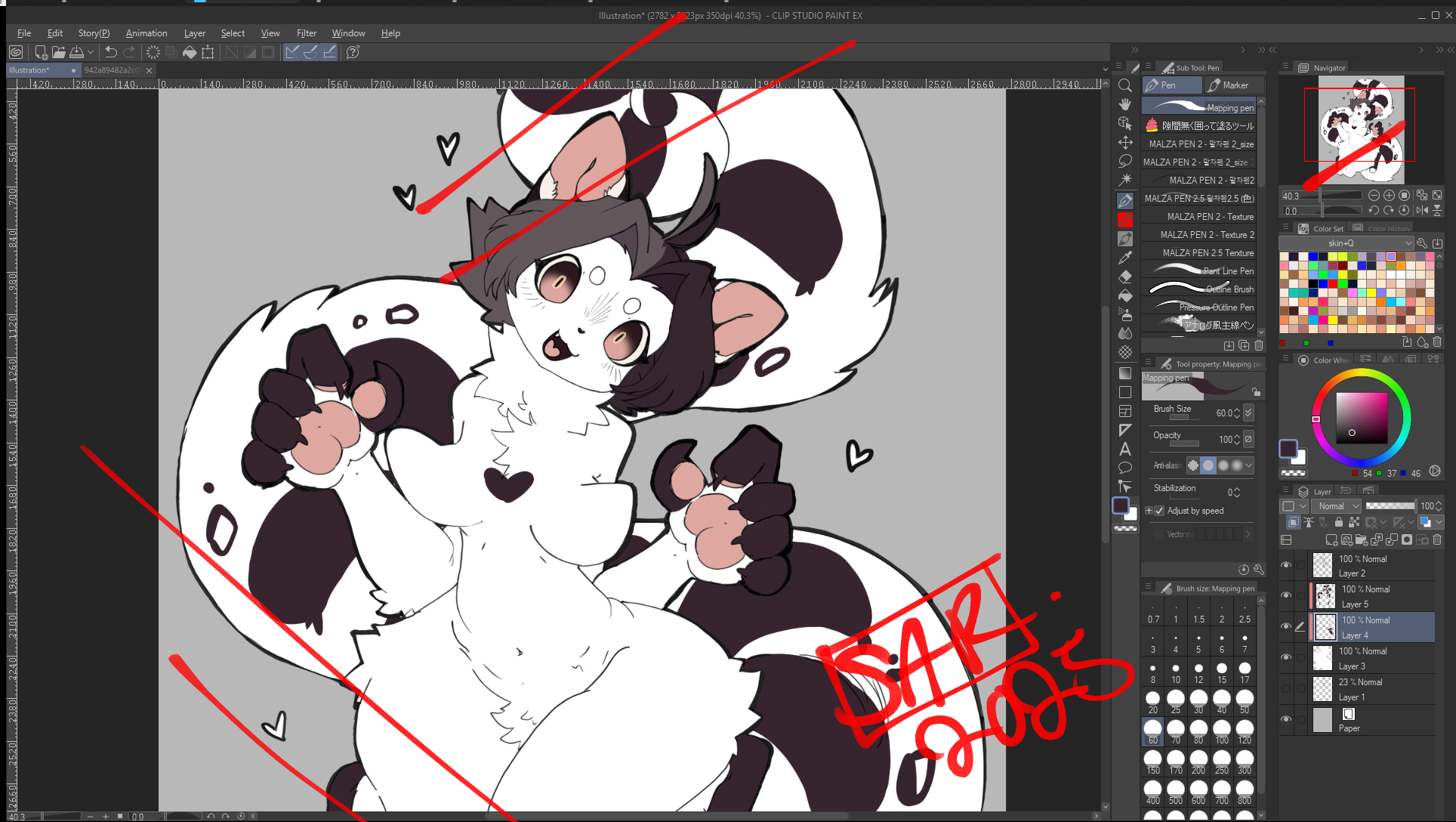Show Layer 1 visibility box

coord(1286,688)
